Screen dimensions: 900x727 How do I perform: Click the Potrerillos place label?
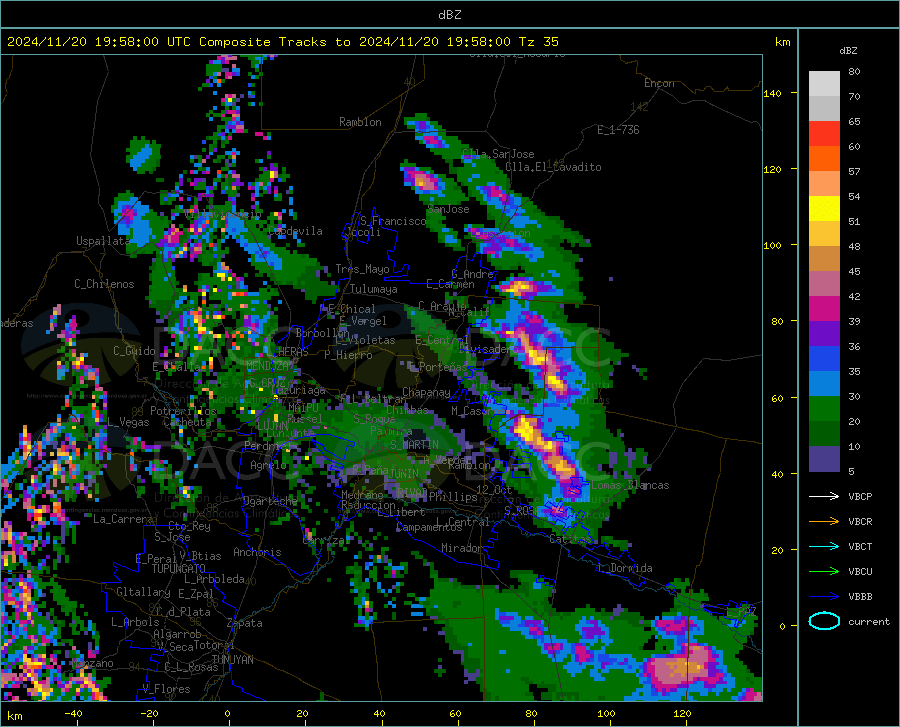coord(183,411)
